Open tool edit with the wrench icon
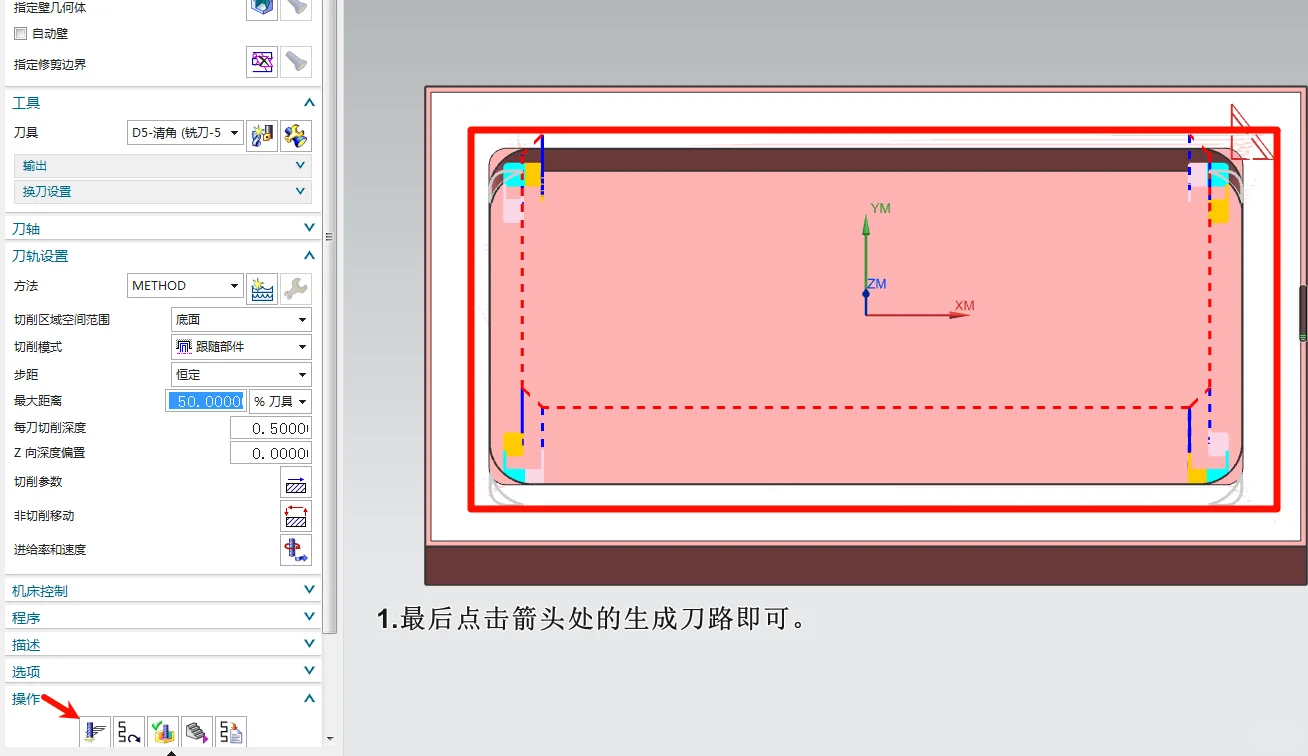Screen dimensions: 1308x756 tap(296, 135)
